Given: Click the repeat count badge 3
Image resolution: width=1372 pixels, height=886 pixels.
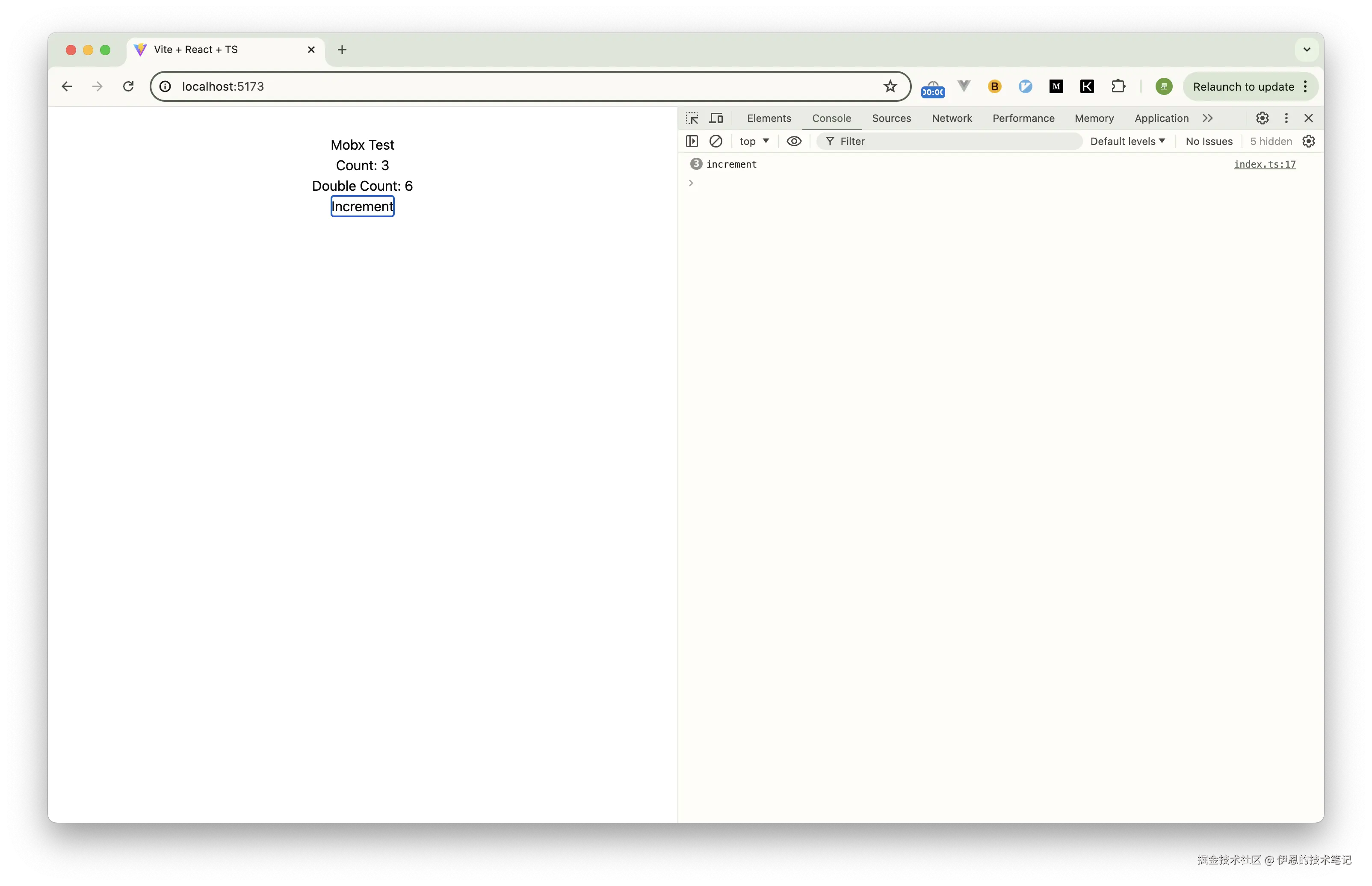Looking at the screenshot, I should tap(695, 164).
